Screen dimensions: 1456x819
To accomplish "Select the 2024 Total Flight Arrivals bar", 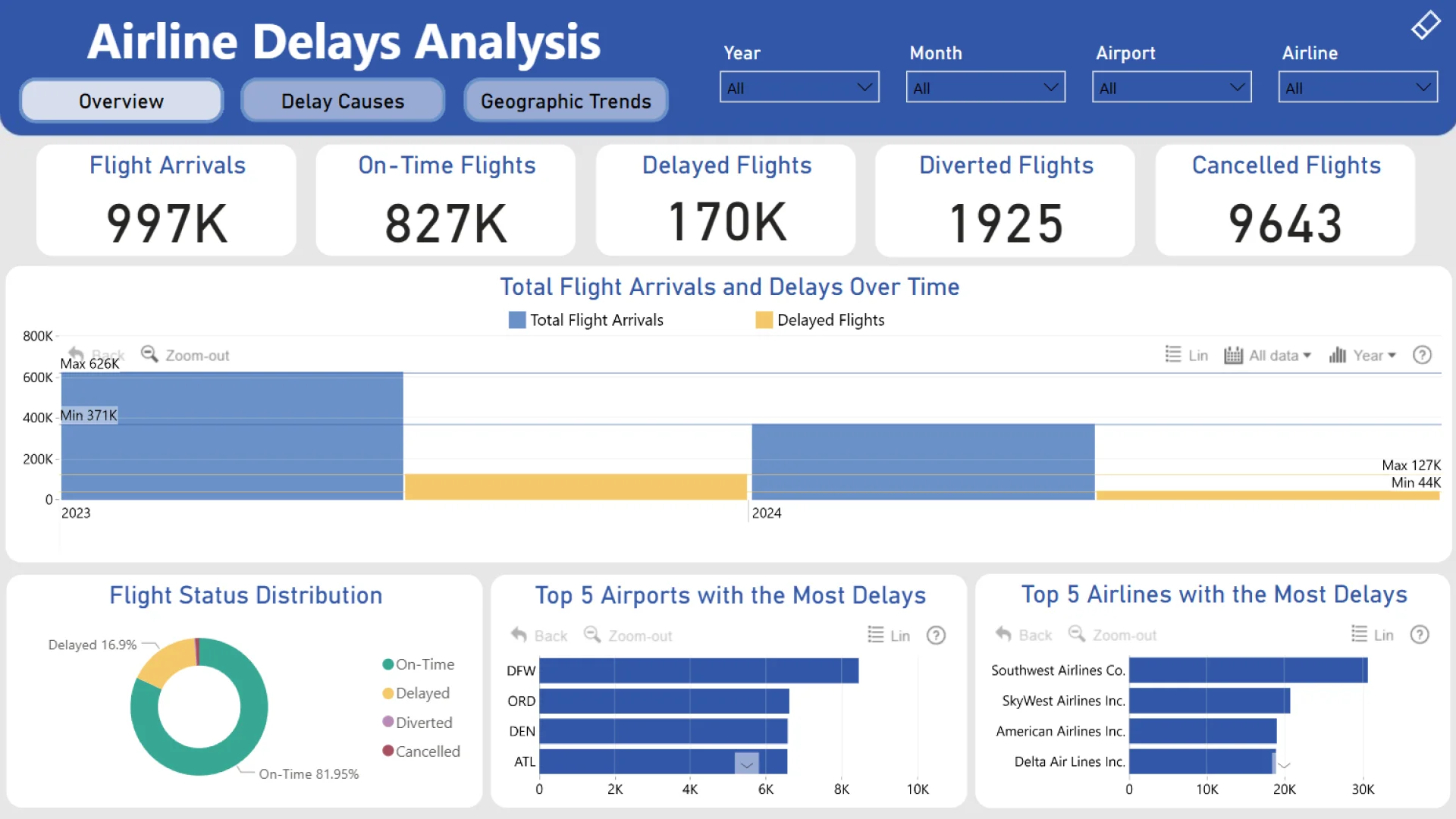I will coord(923,462).
